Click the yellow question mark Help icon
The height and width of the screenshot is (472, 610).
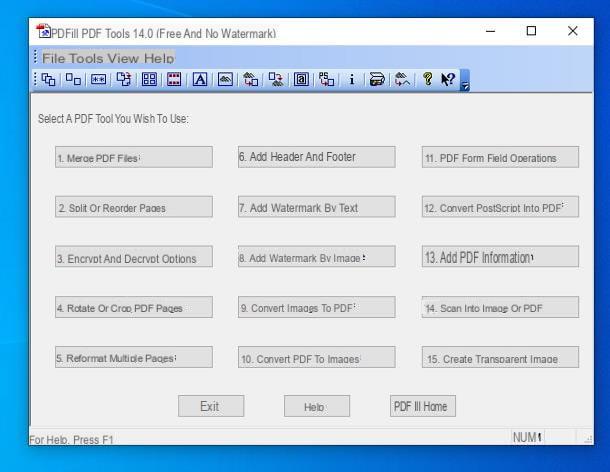428,79
